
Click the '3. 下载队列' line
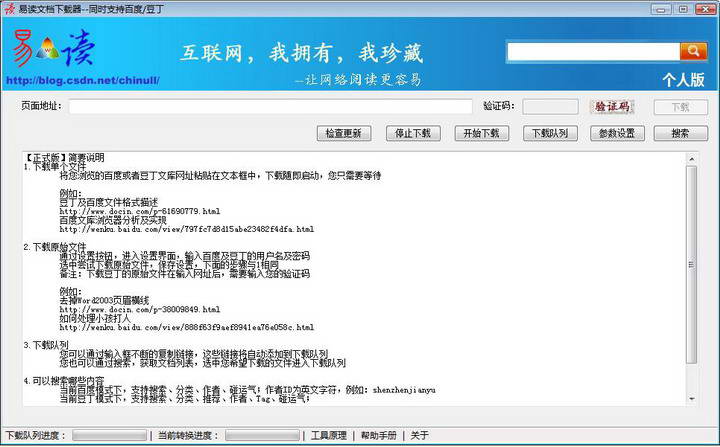click(x=46, y=345)
